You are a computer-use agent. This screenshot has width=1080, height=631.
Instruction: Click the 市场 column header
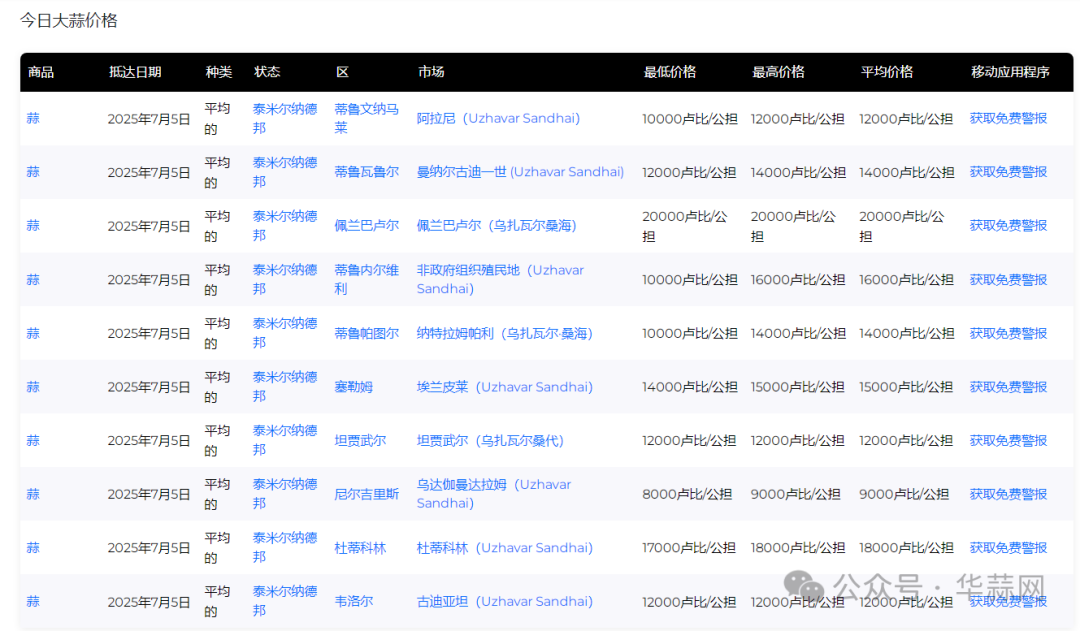[x=431, y=72]
